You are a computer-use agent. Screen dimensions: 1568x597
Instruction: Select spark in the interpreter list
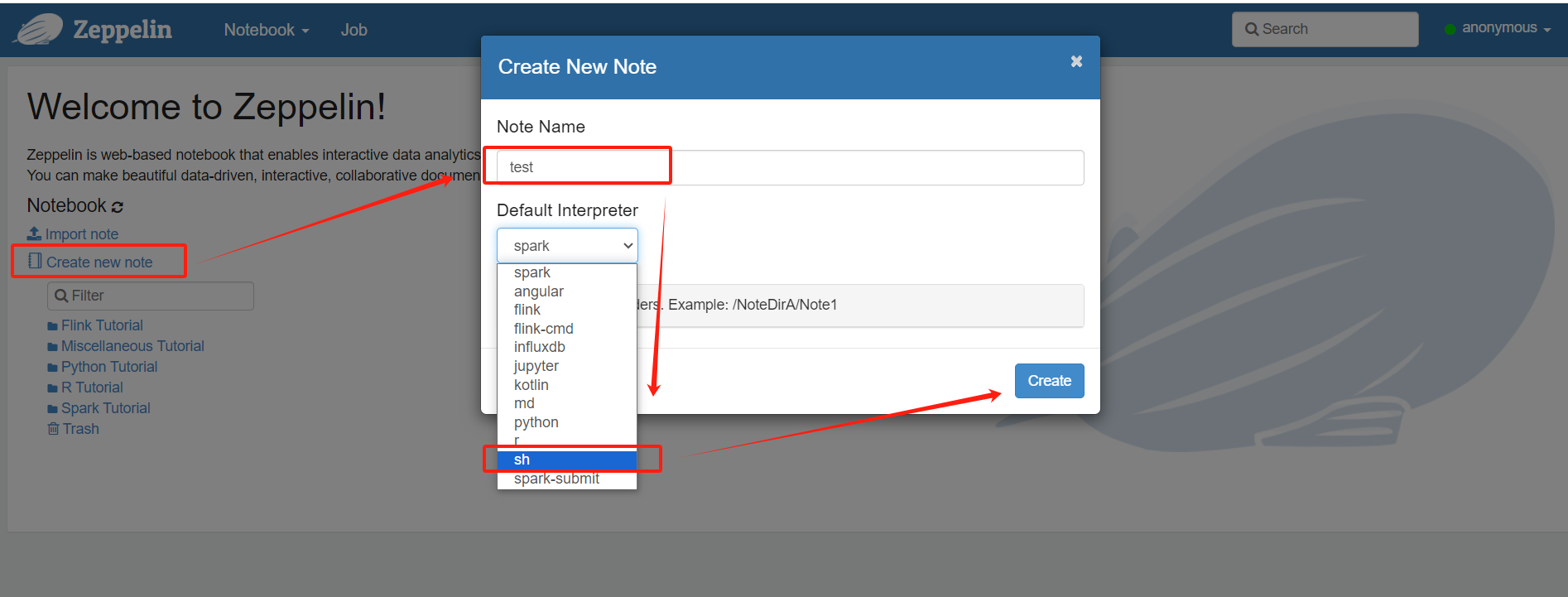[567, 272]
